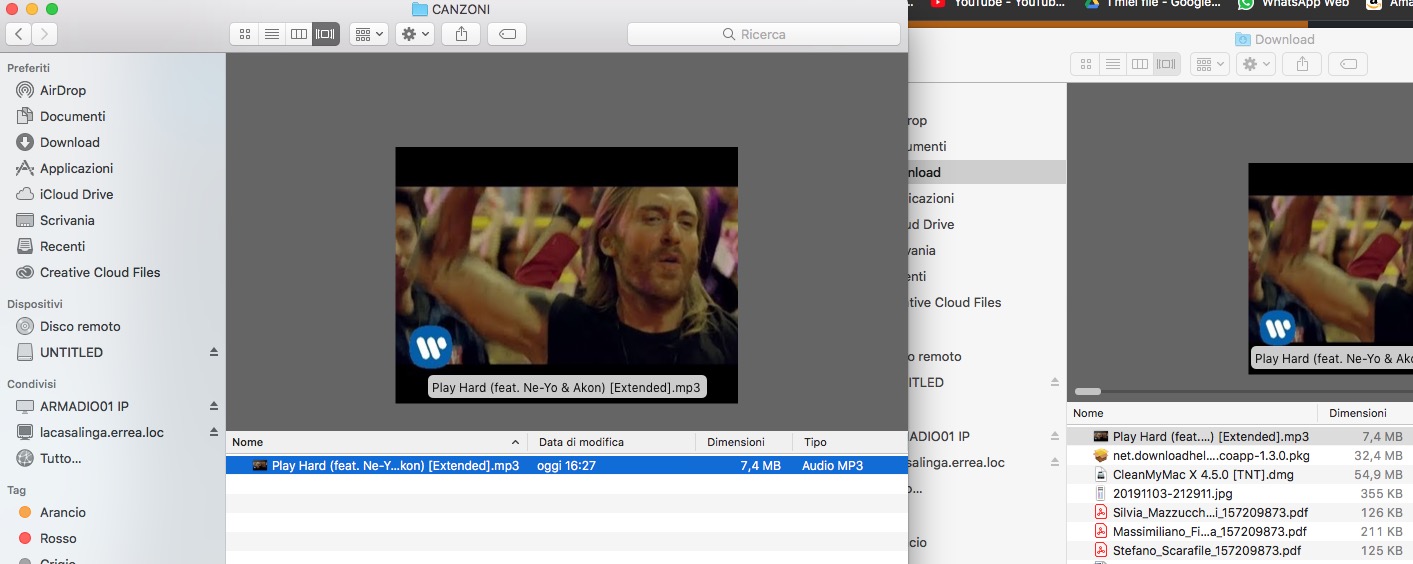This screenshot has height=564, width=1413.
Task: Eject lacasalinga.errea.loc shared server
Action: [213, 433]
